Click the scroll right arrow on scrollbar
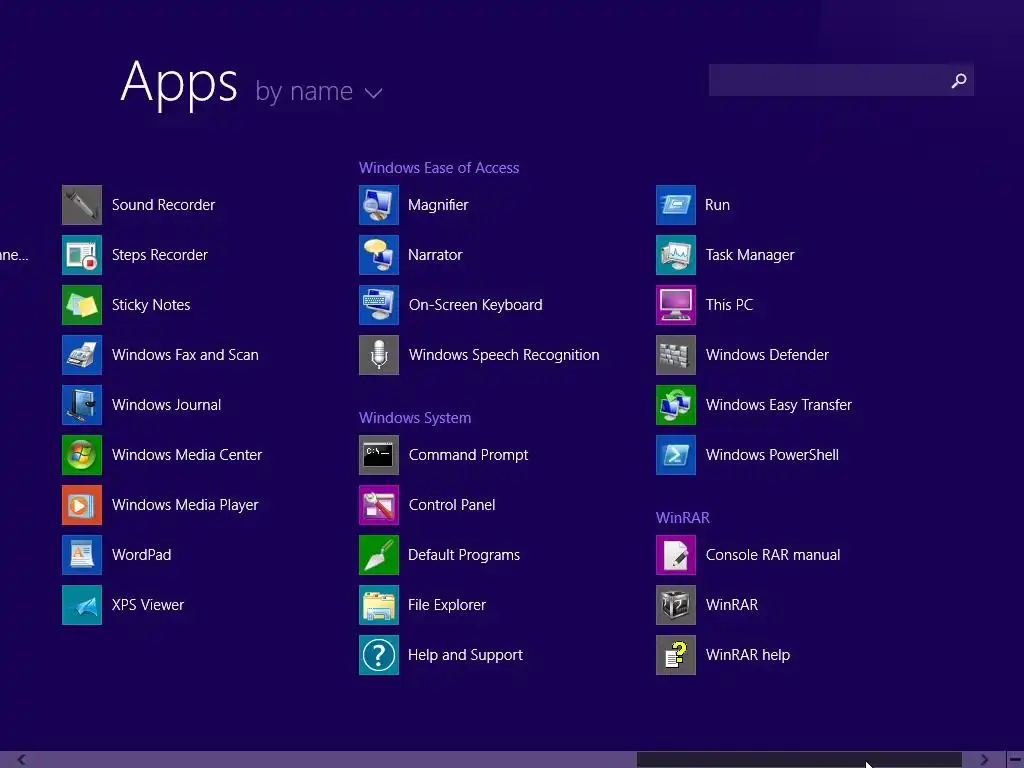This screenshot has width=1024, height=768. pos(984,760)
